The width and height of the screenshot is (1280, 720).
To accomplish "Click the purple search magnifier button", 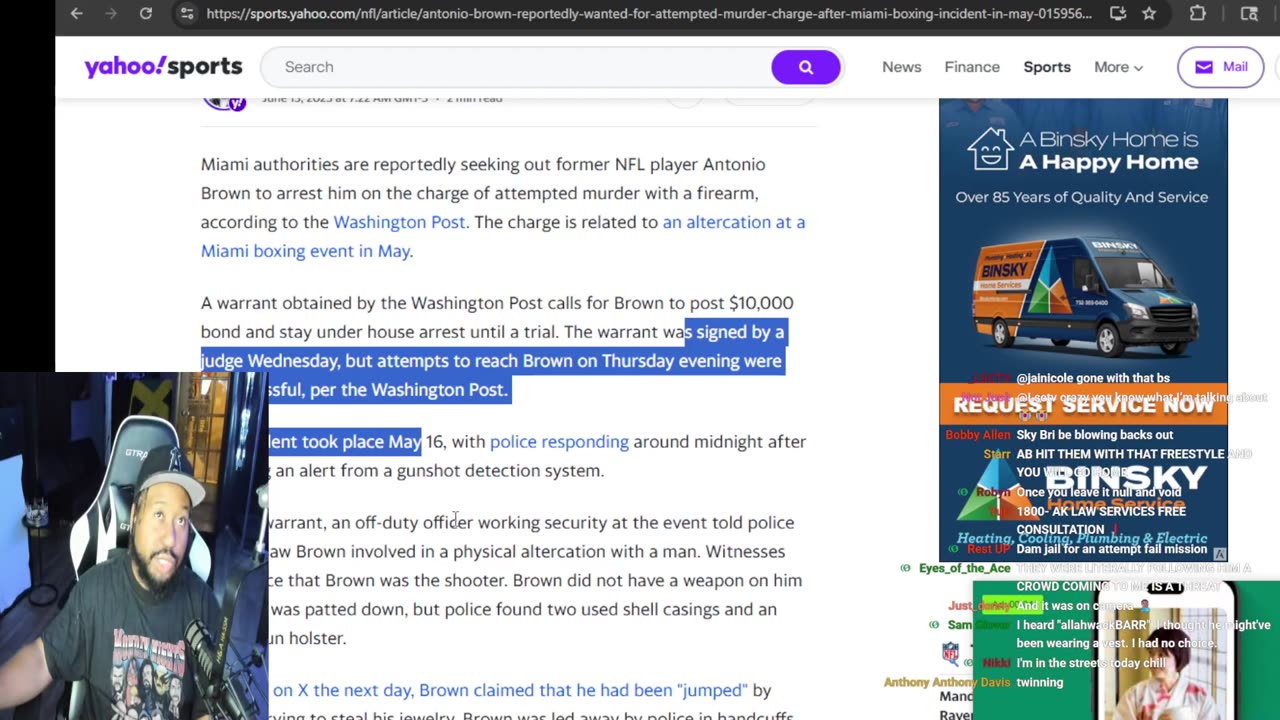I will pyautogui.click(x=806, y=67).
